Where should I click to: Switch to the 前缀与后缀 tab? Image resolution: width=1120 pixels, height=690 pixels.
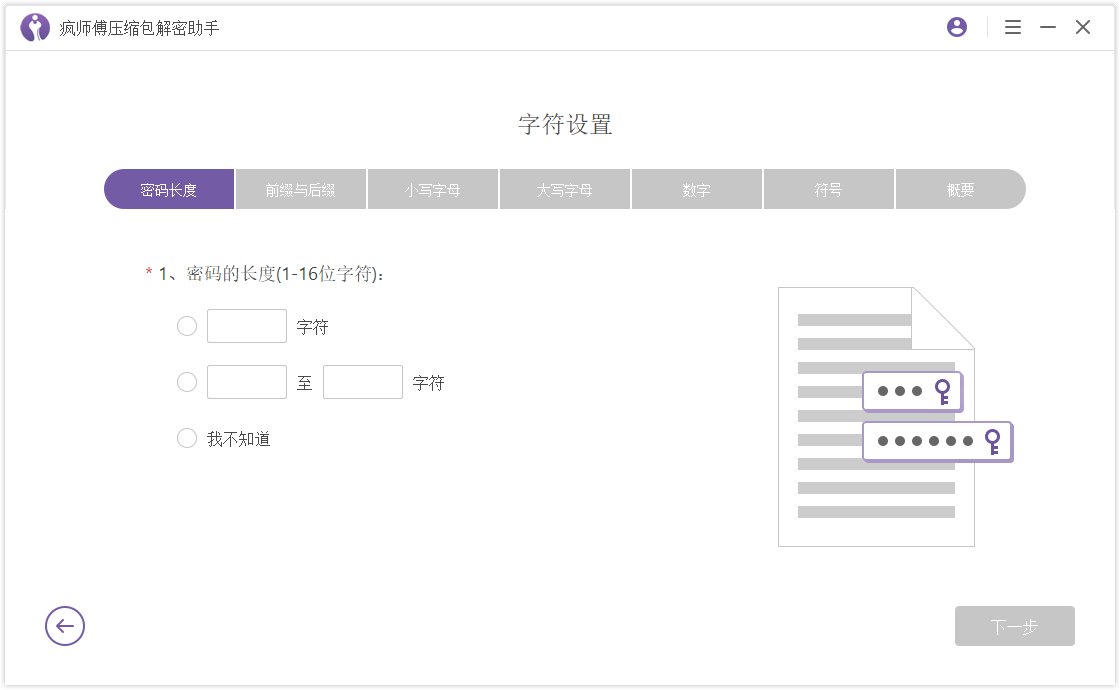[300, 188]
